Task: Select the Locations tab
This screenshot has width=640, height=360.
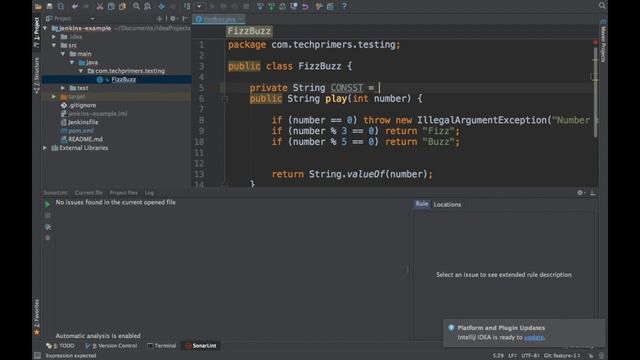Action: tap(447, 204)
